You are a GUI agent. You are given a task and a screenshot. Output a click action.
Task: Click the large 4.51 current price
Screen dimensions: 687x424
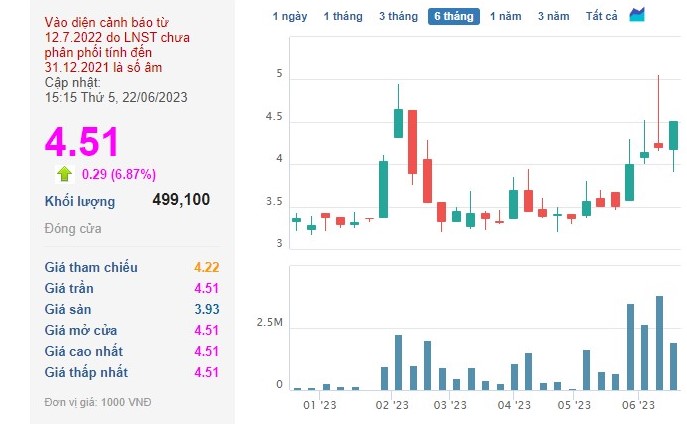point(82,141)
